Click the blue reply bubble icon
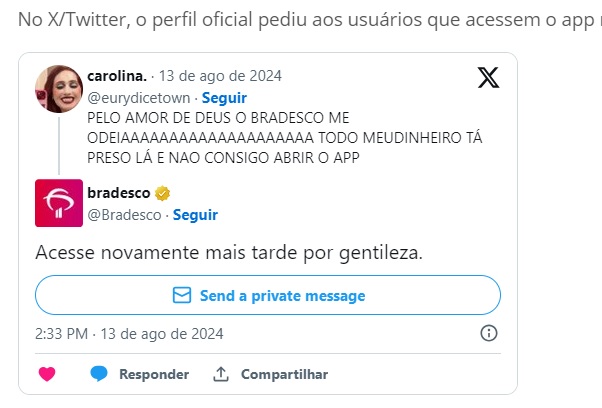This screenshot has width=602, height=408. 99,374
